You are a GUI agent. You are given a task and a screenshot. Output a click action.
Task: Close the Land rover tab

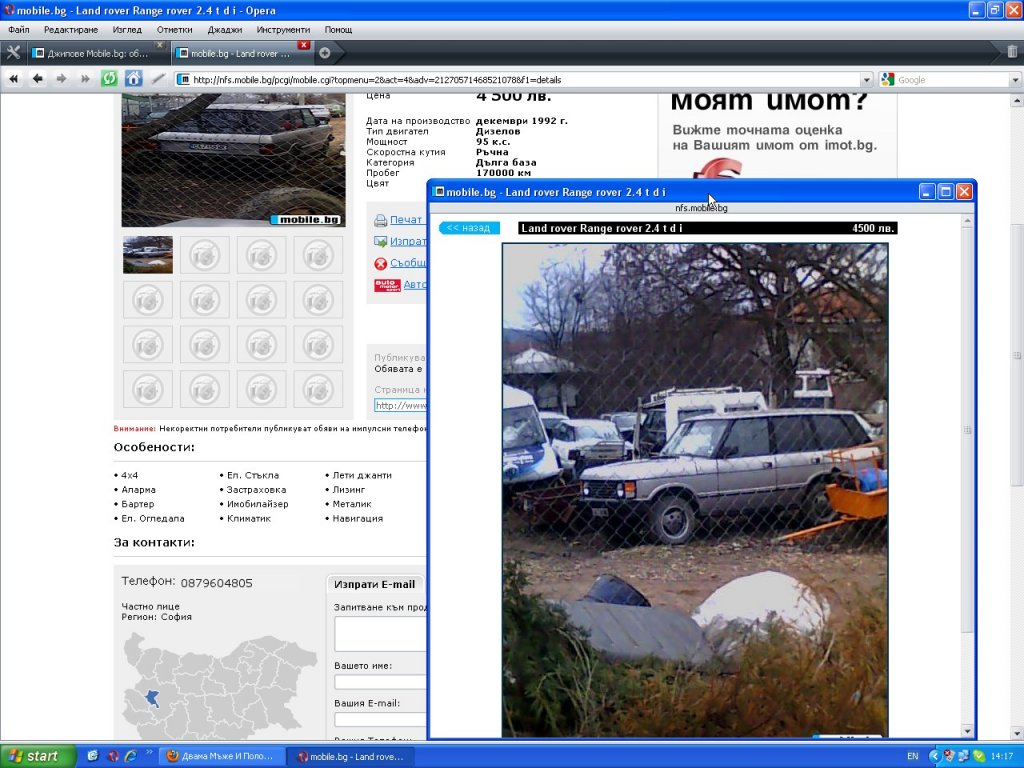[x=304, y=45]
